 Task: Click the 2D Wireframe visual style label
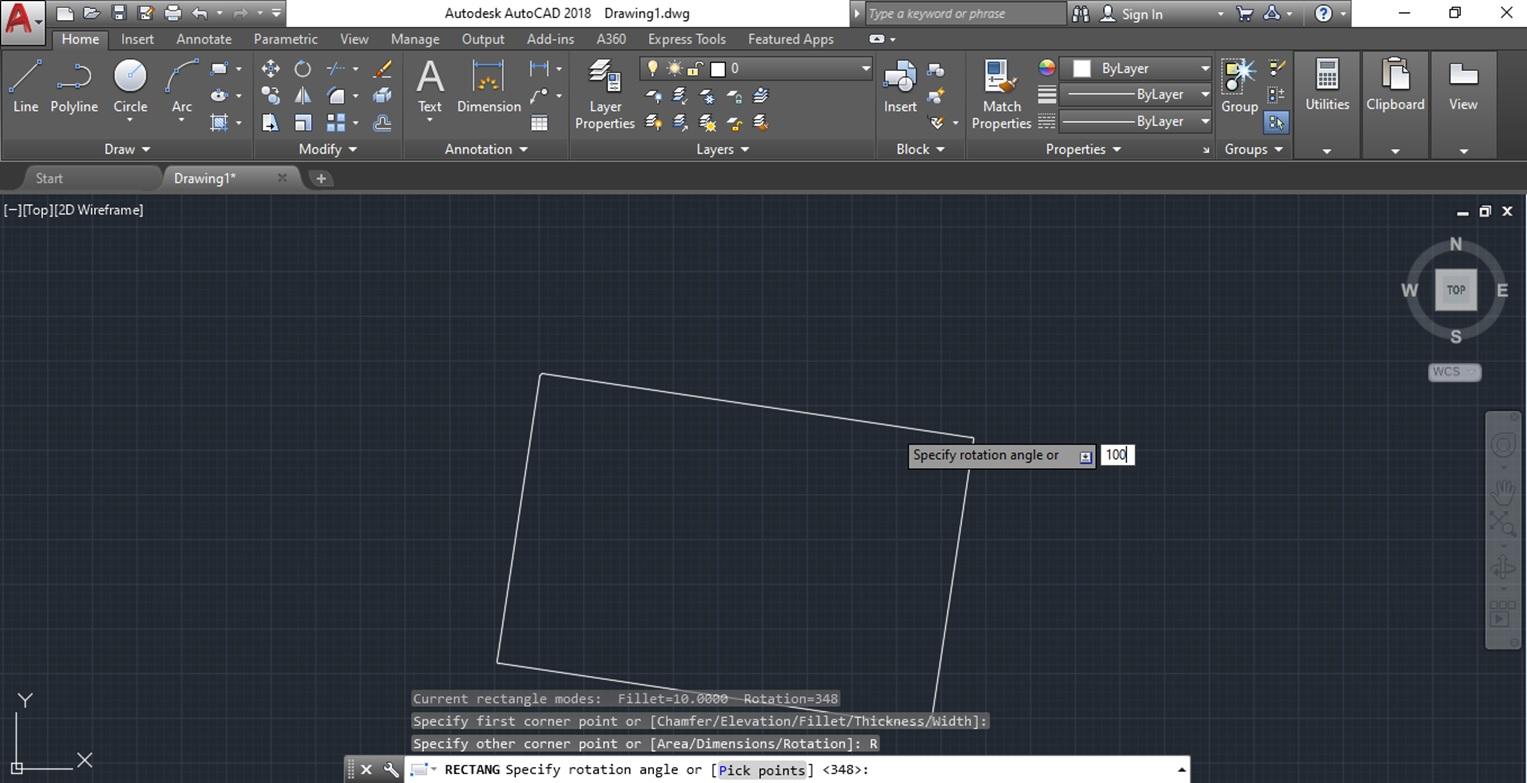(100, 210)
